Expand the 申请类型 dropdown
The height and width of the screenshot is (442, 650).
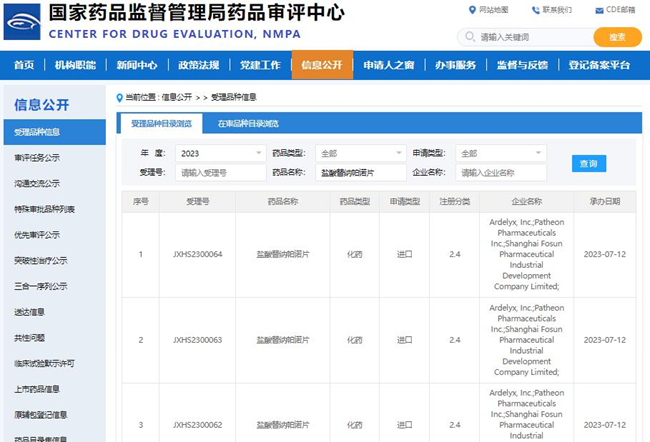coord(500,153)
